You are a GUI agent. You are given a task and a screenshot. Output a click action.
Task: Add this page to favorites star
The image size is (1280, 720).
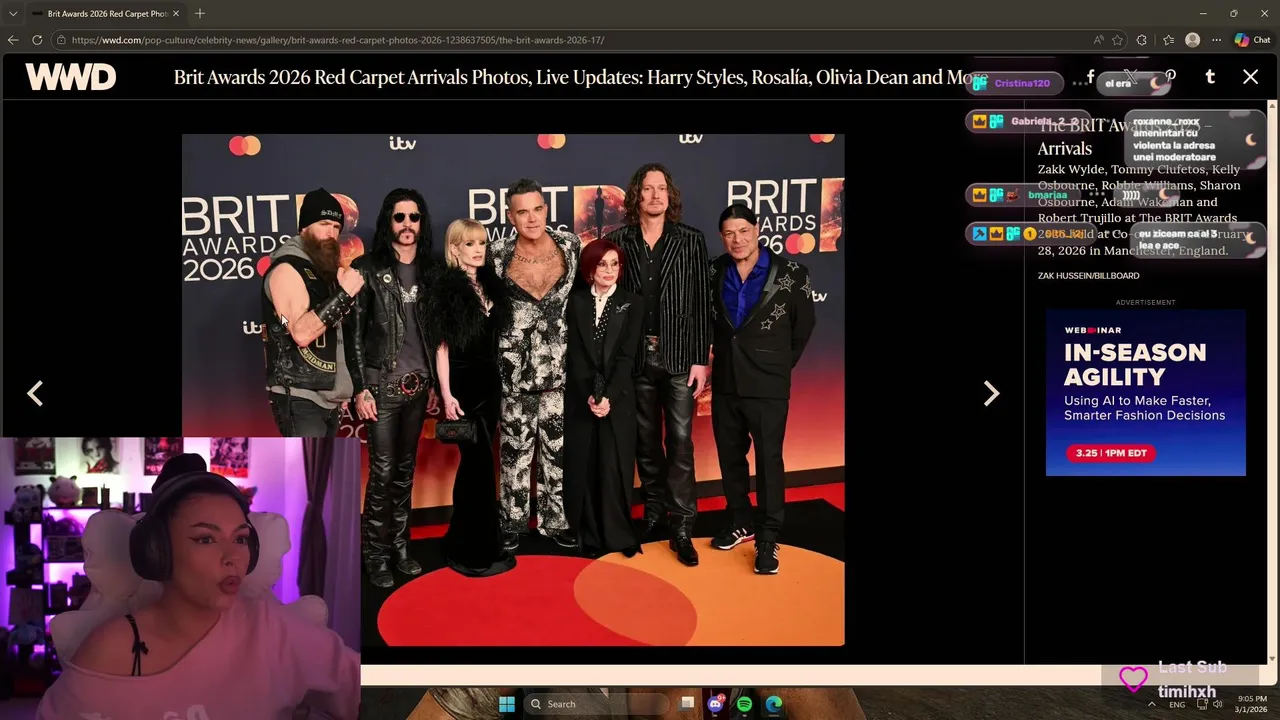pyautogui.click(x=1118, y=40)
